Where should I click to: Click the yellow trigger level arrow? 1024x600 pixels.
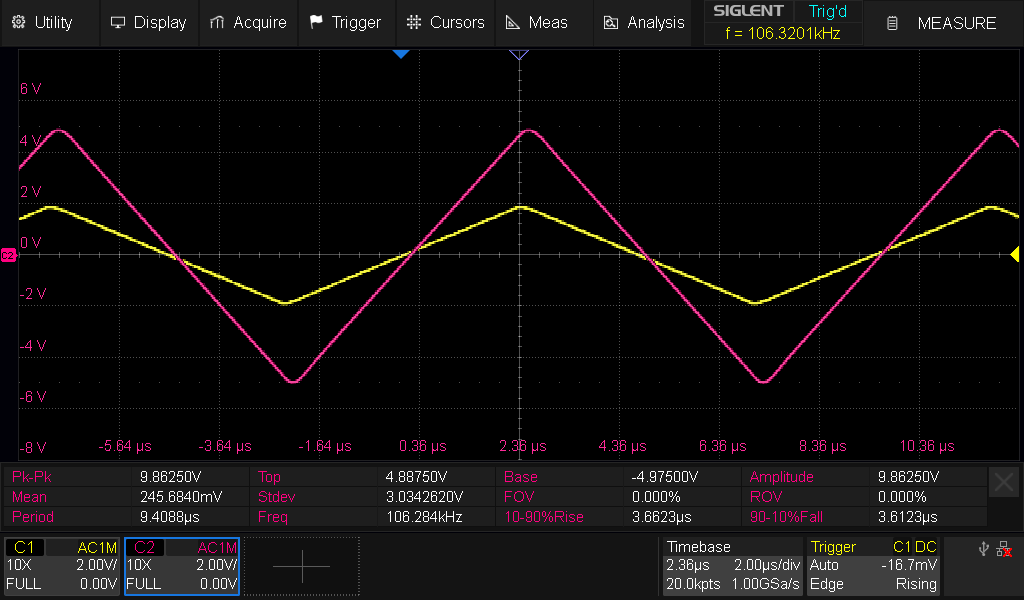(1015, 255)
